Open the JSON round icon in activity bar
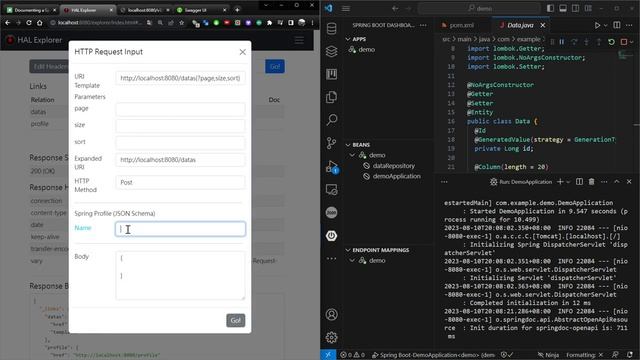640x360 pixels. coord(331,212)
